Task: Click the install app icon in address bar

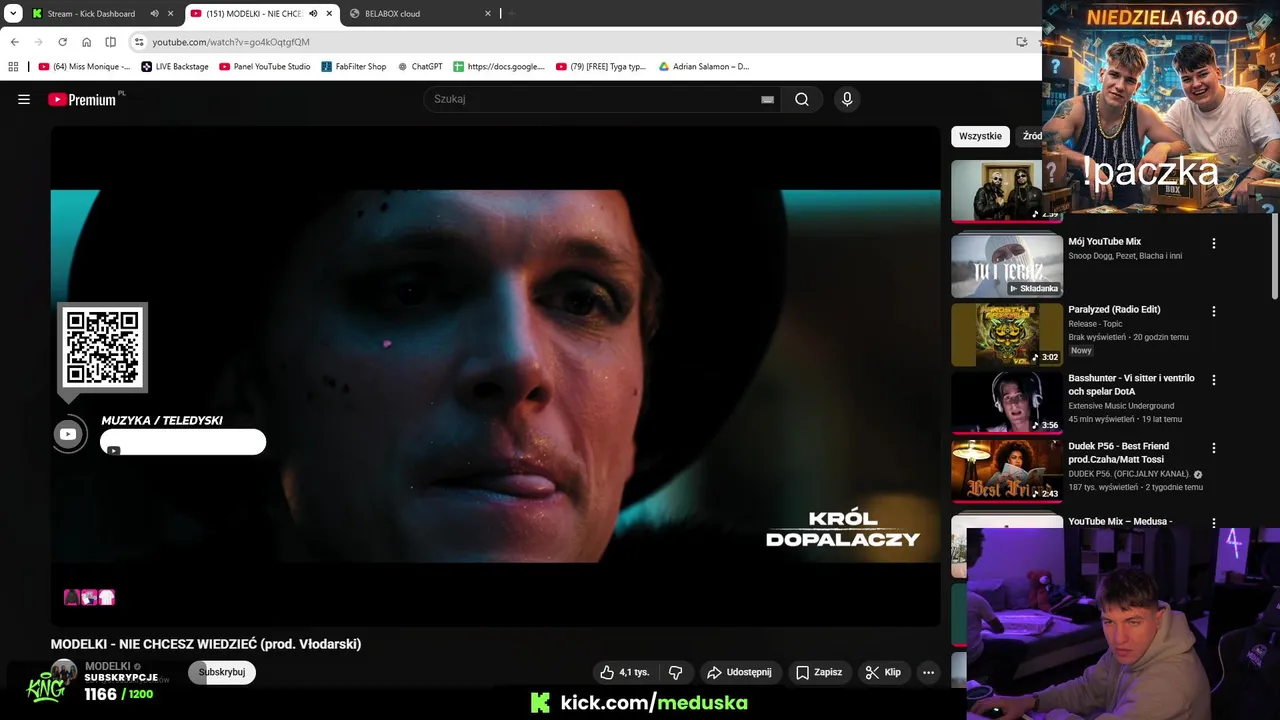Action: coord(1021,42)
